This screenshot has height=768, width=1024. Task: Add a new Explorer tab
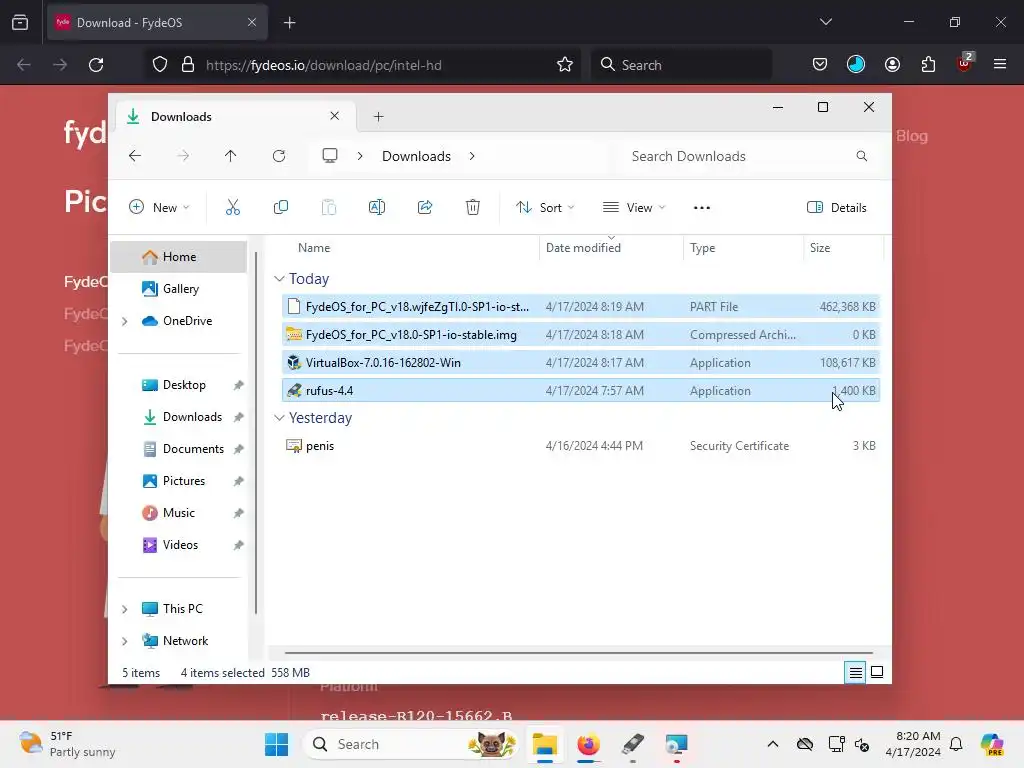click(x=378, y=117)
